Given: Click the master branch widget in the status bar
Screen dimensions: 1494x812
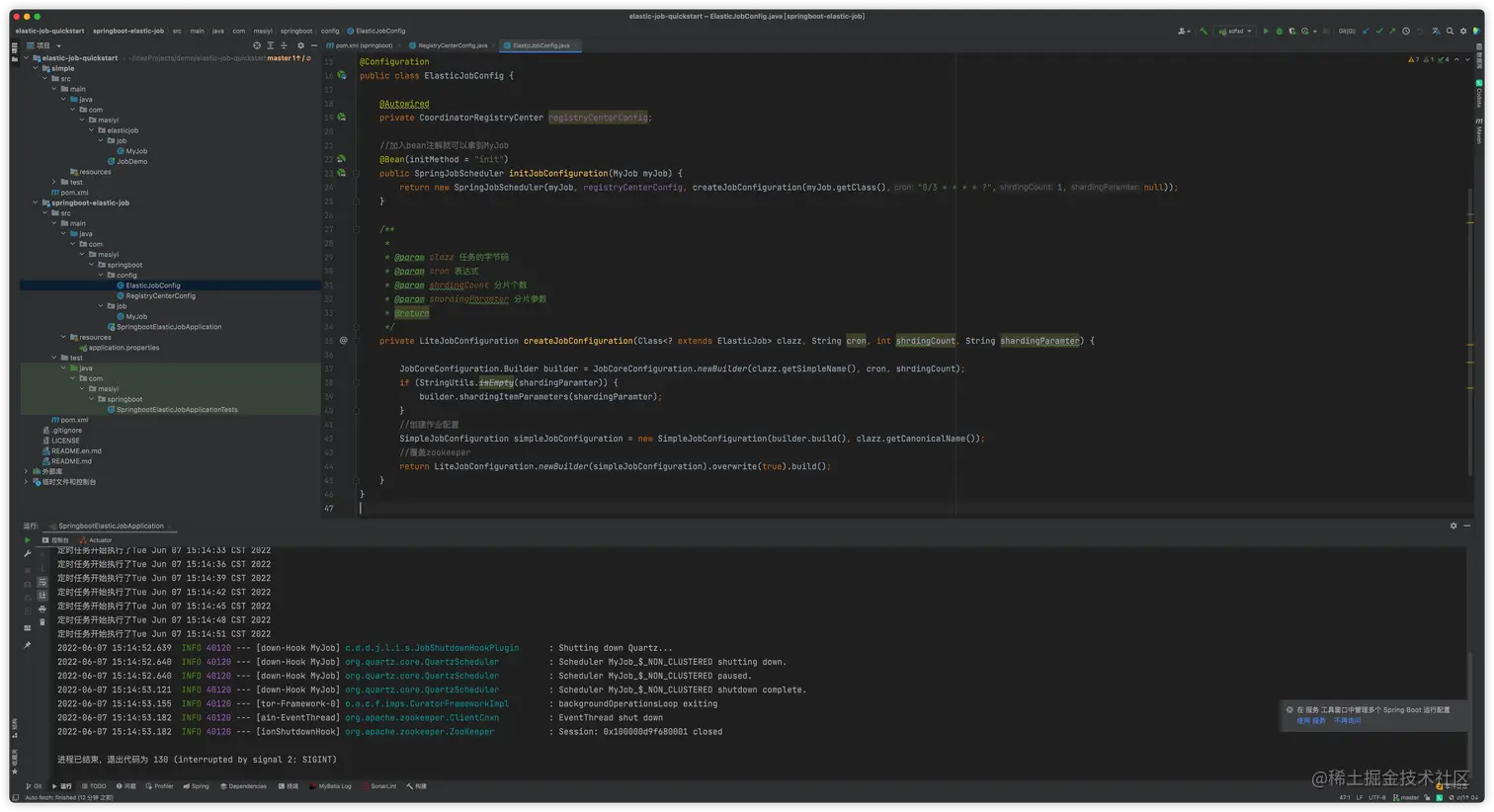Looking at the screenshot, I should click(x=1406, y=797).
